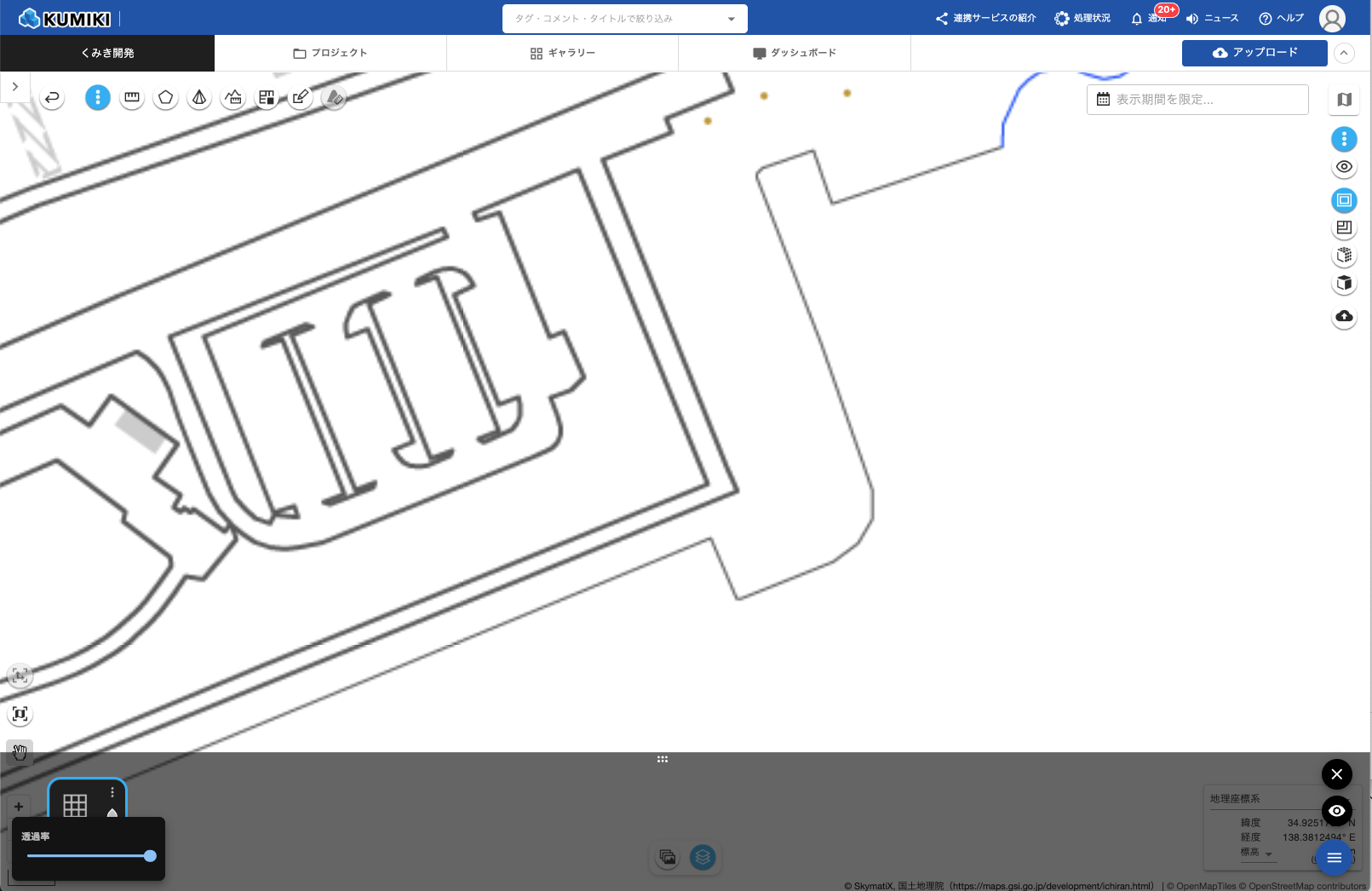
Task: Select the pentagon area measurement tool
Action: [x=166, y=98]
